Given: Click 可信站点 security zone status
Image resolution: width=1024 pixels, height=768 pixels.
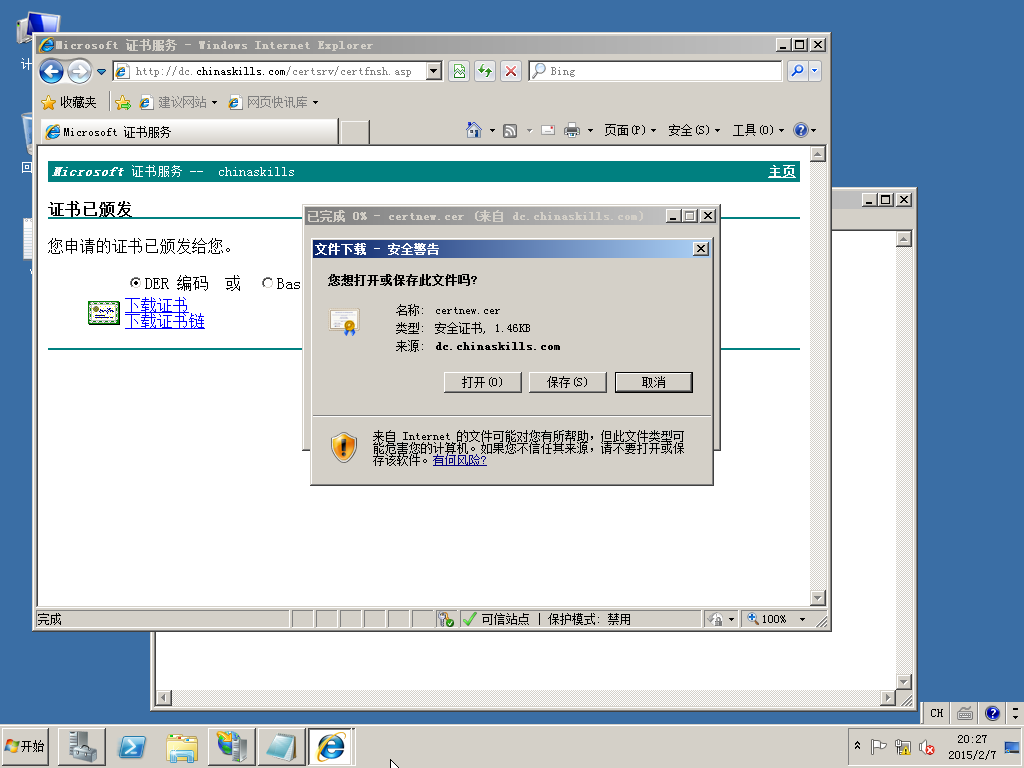Looking at the screenshot, I should pos(505,619).
